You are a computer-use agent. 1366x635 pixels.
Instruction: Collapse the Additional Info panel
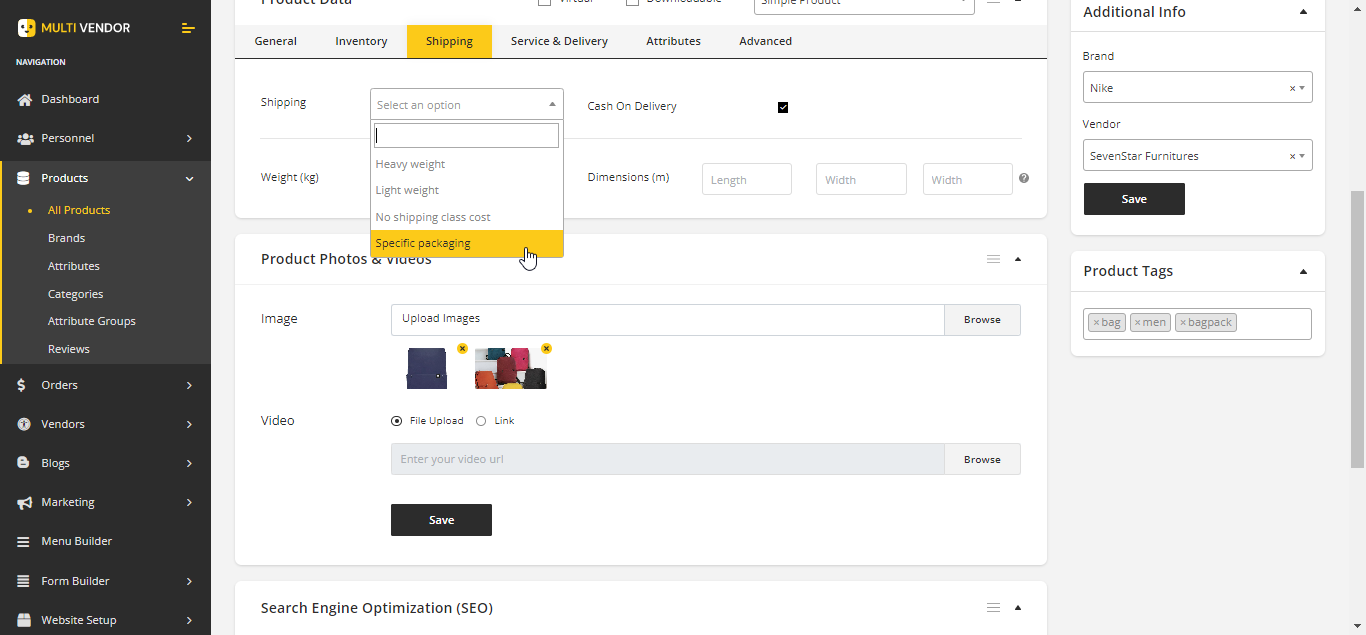[x=1303, y=13]
